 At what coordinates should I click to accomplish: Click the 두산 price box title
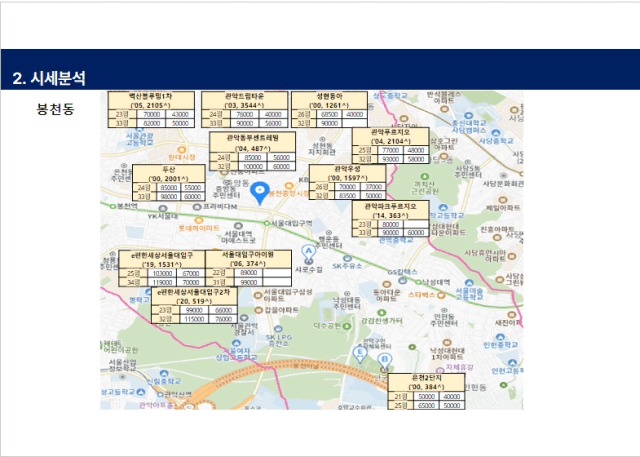click(x=169, y=169)
